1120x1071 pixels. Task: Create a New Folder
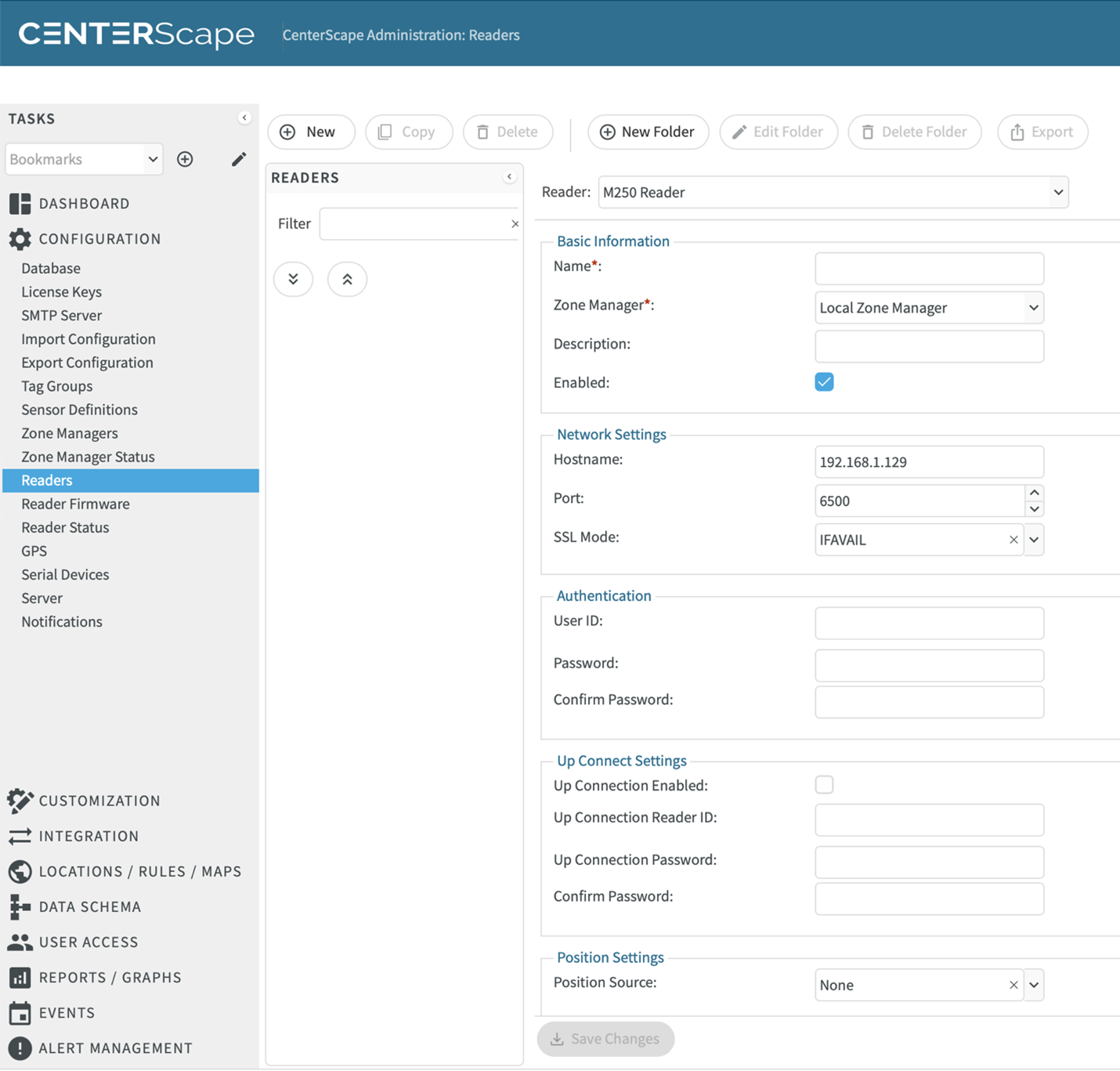648,132
